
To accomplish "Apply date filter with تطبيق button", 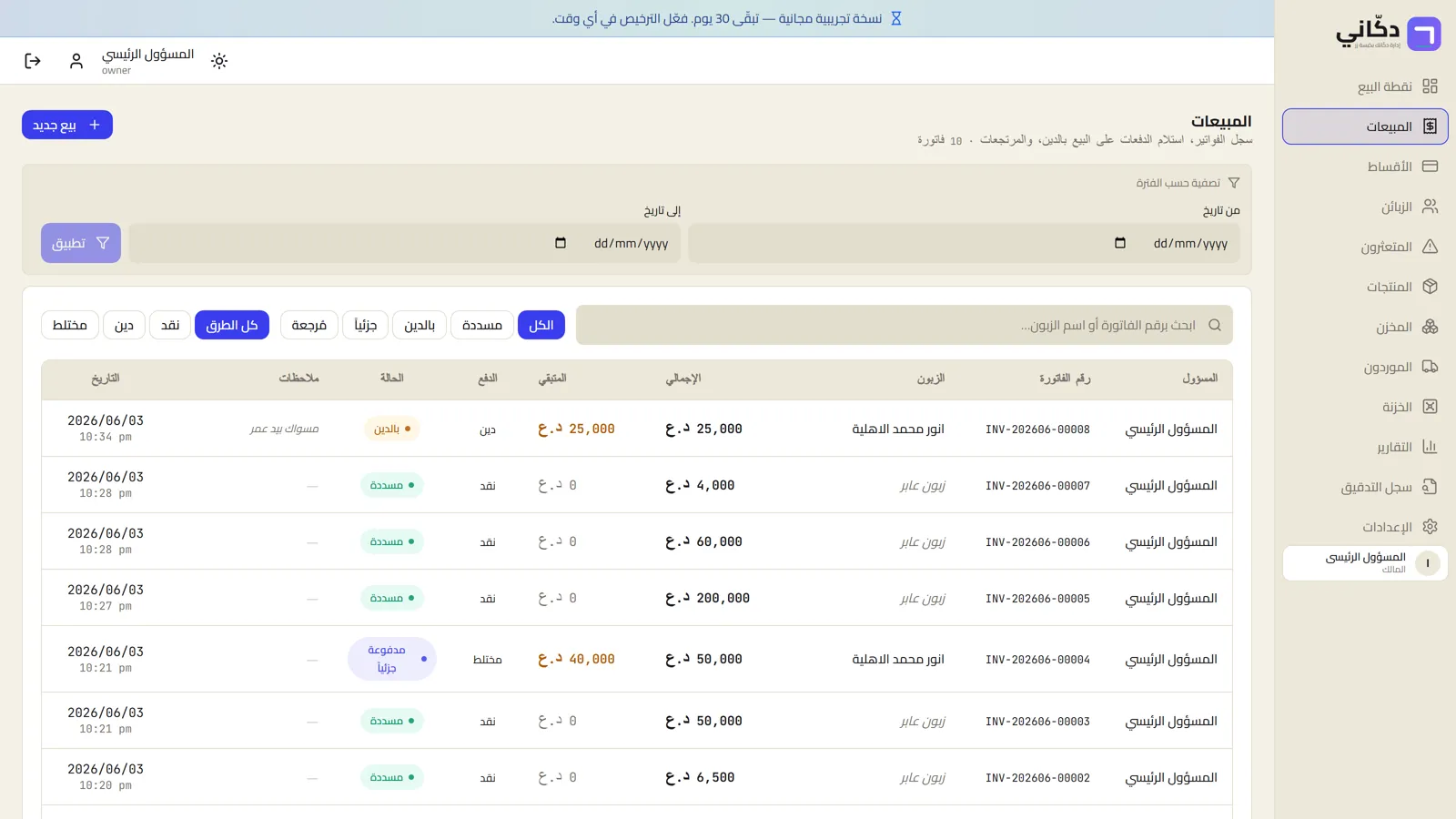I will click(81, 243).
